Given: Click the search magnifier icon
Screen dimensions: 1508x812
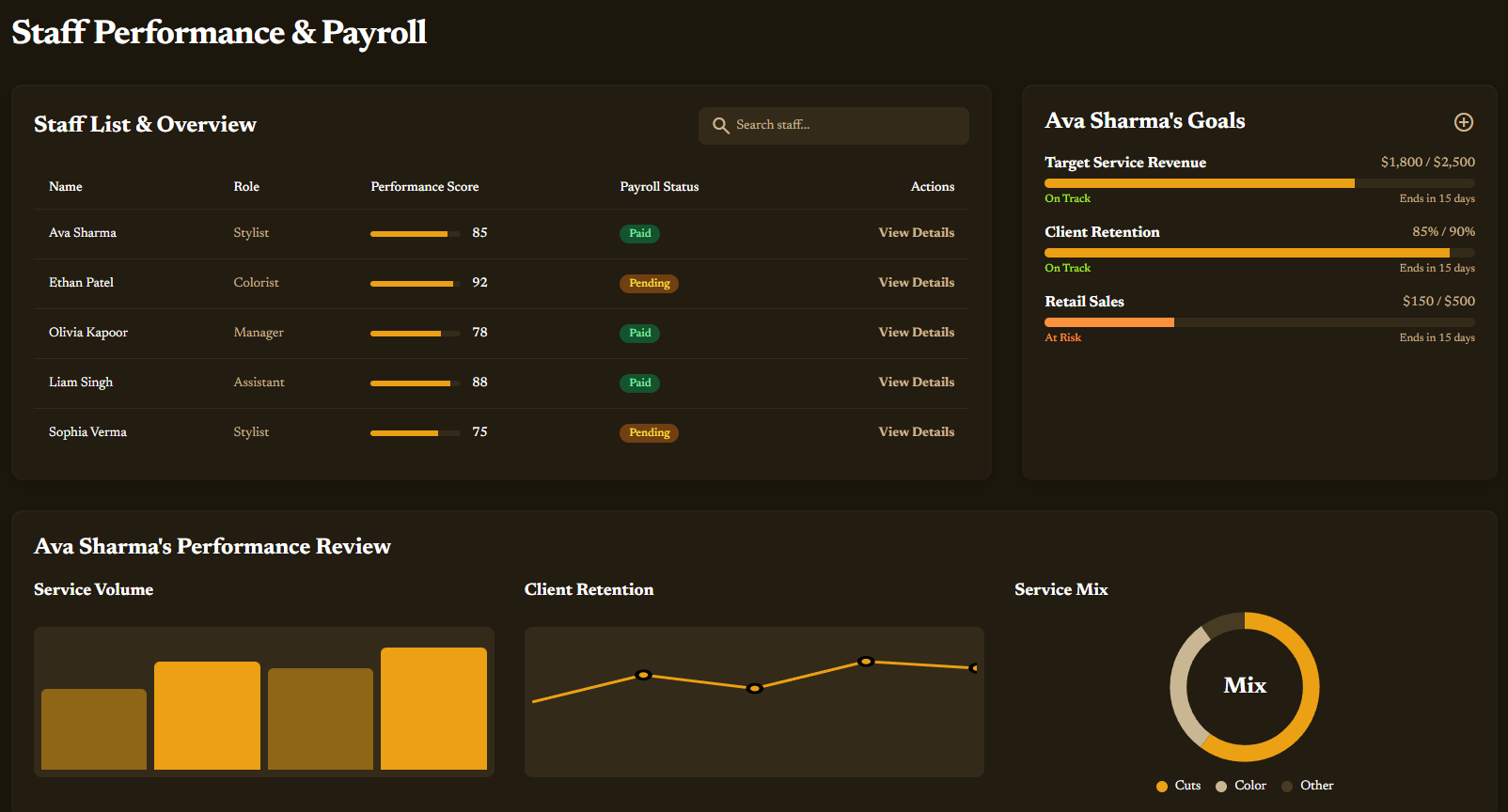Looking at the screenshot, I should (x=721, y=126).
